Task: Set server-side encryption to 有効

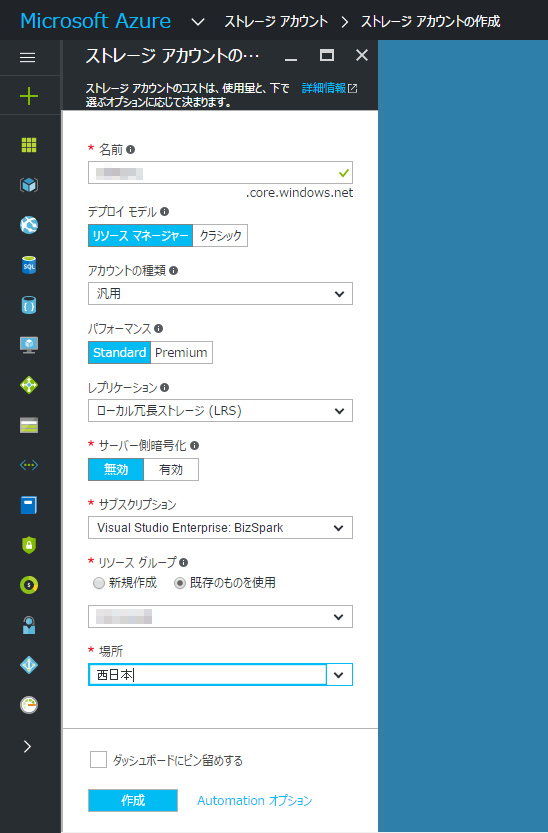Action: [171, 470]
